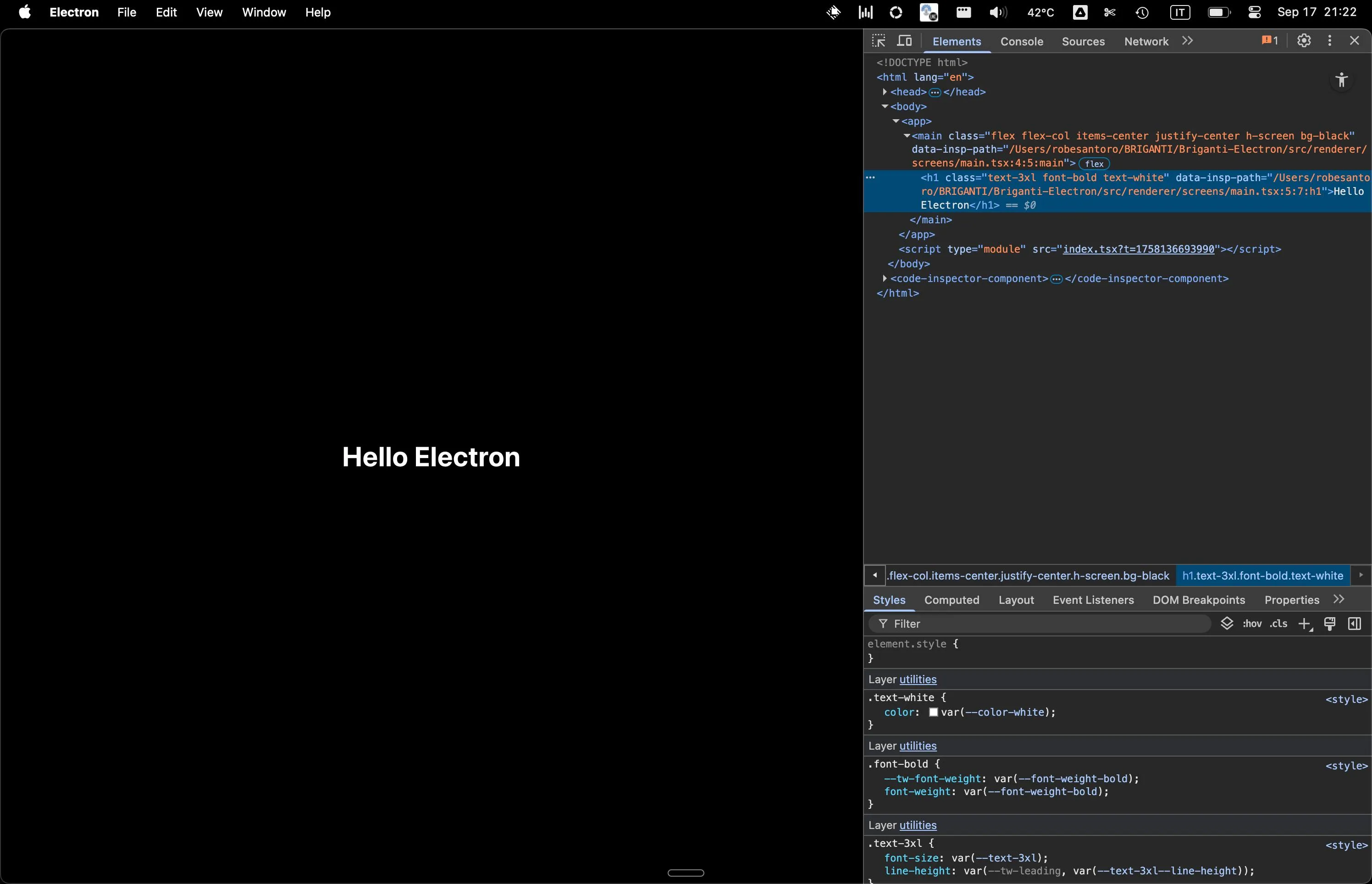The width and height of the screenshot is (1372, 884).
Task: Collapse the body element node
Action: pos(885,106)
